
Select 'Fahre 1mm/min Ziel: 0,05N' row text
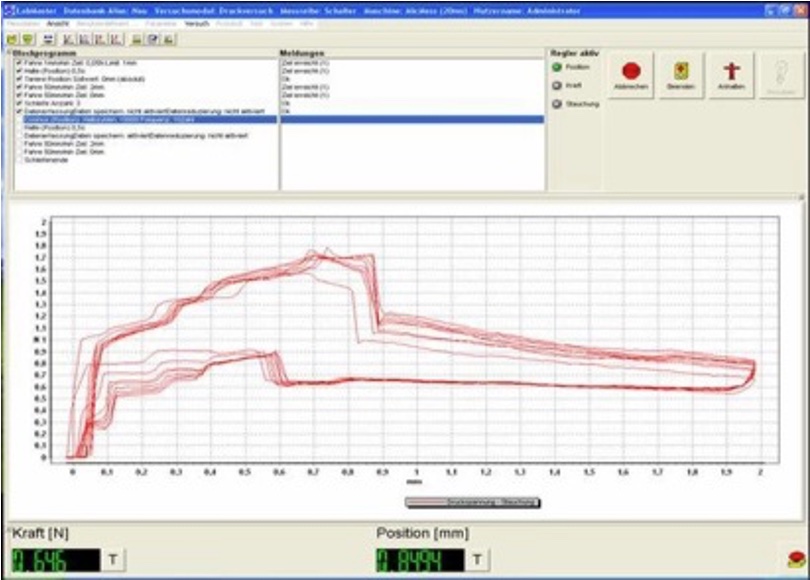tap(80, 63)
